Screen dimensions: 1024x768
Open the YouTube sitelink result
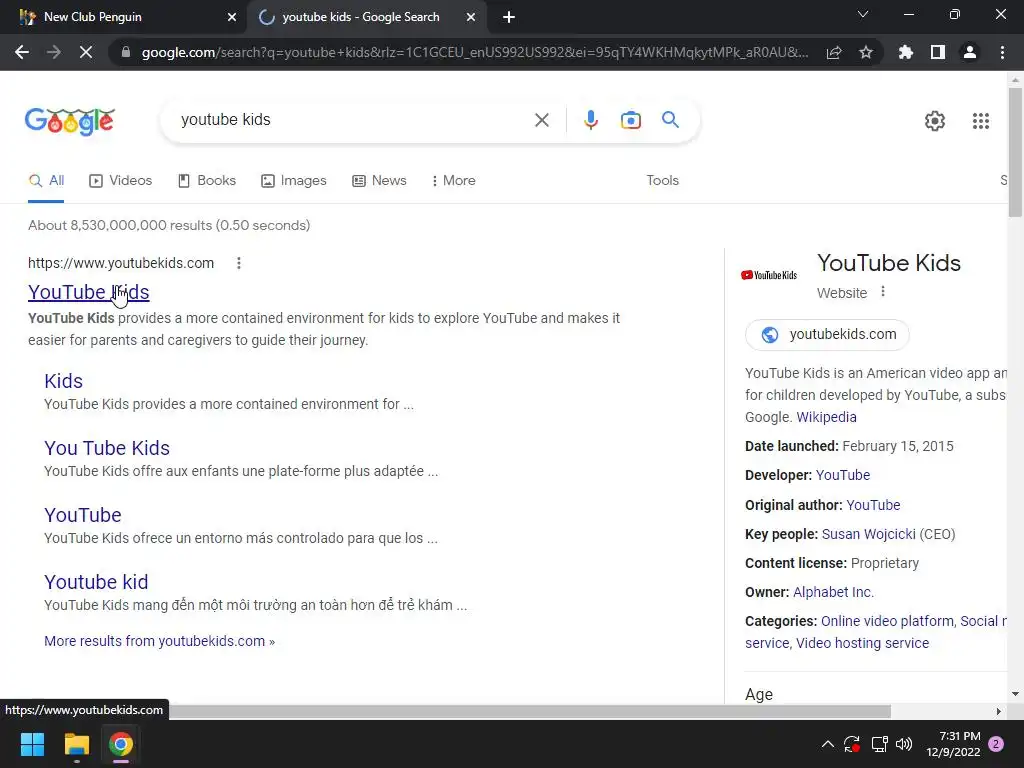(x=83, y=515)
